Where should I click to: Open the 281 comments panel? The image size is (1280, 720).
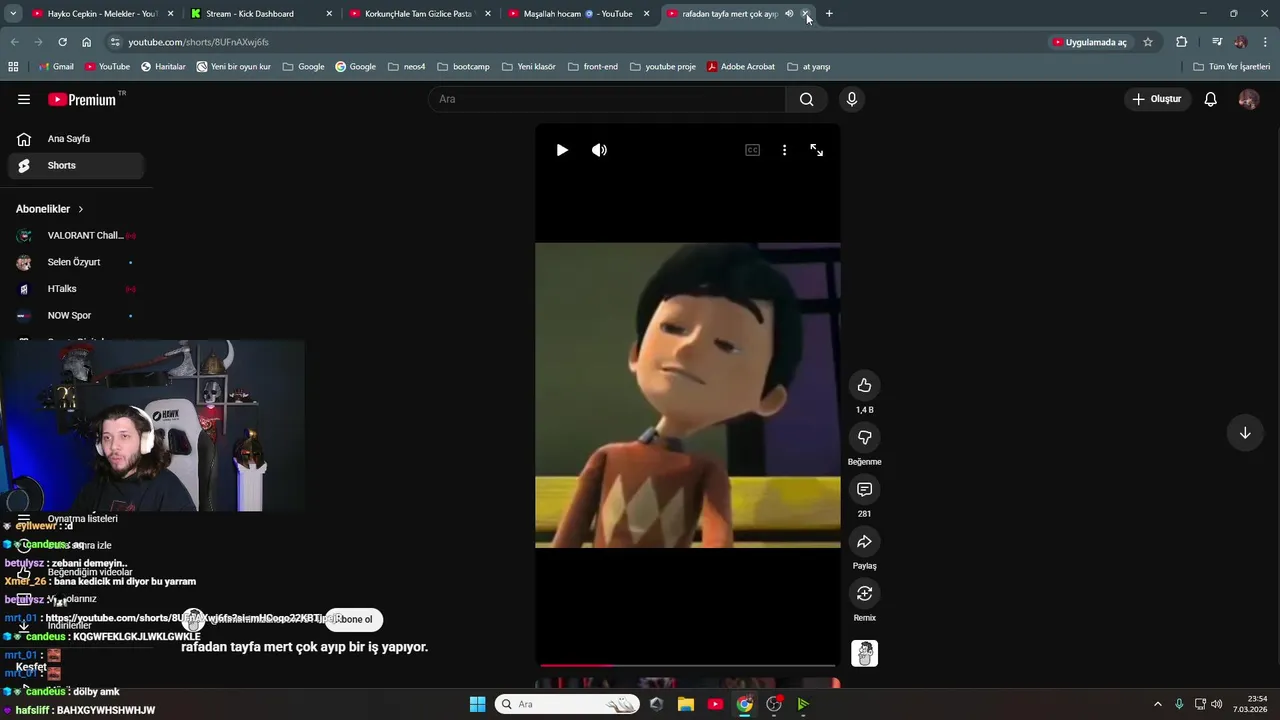tap(864, 489)
